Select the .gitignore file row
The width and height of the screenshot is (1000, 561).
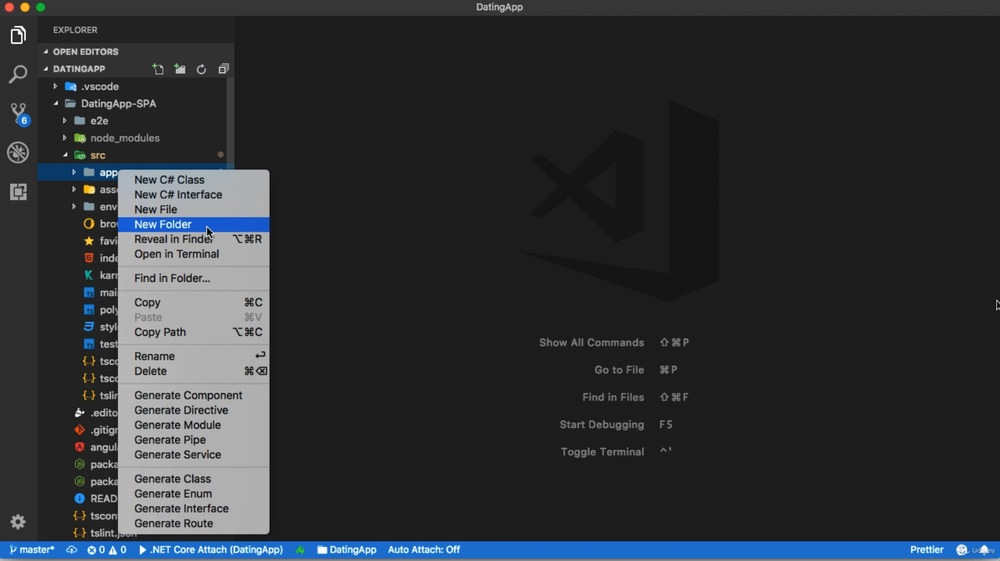96,430
